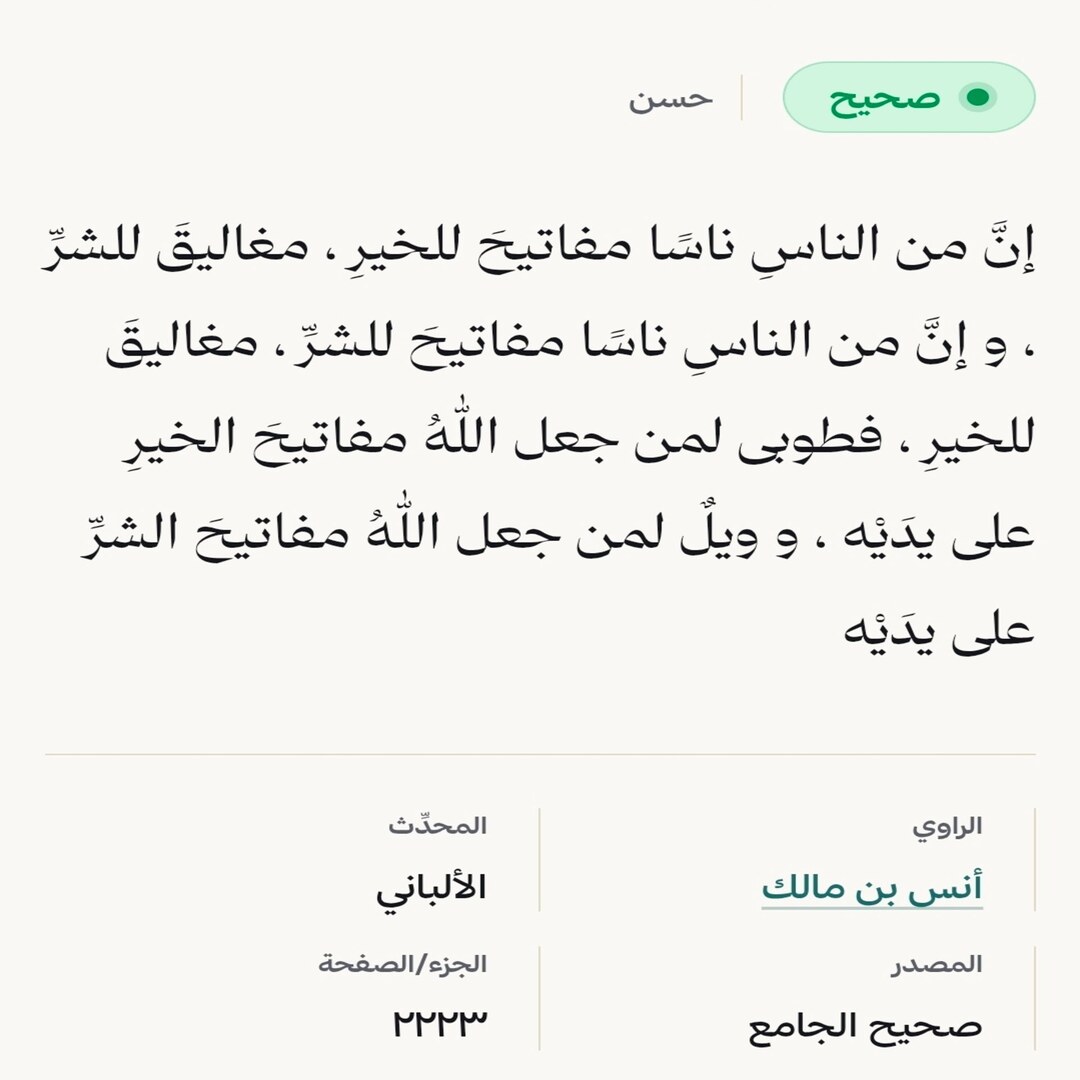The height and width of the screenshot is (1080, 1080).
Task: Click the الراوي field label
Action: point(947,826)
